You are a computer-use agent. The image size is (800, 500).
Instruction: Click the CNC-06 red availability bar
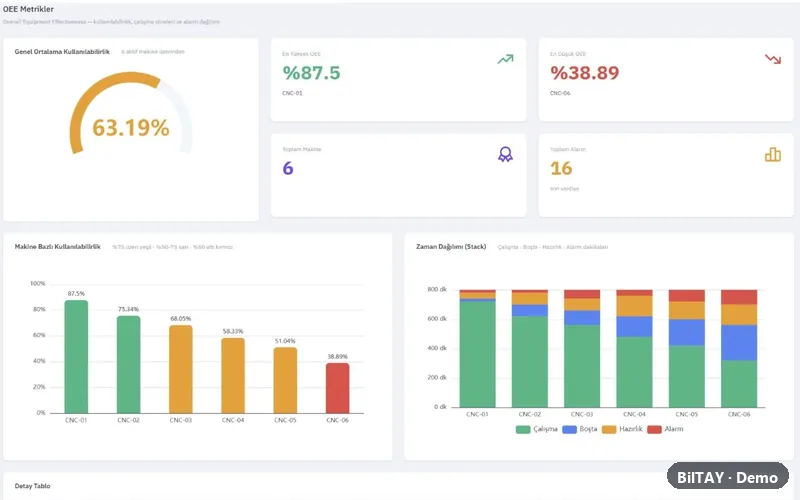337,388
